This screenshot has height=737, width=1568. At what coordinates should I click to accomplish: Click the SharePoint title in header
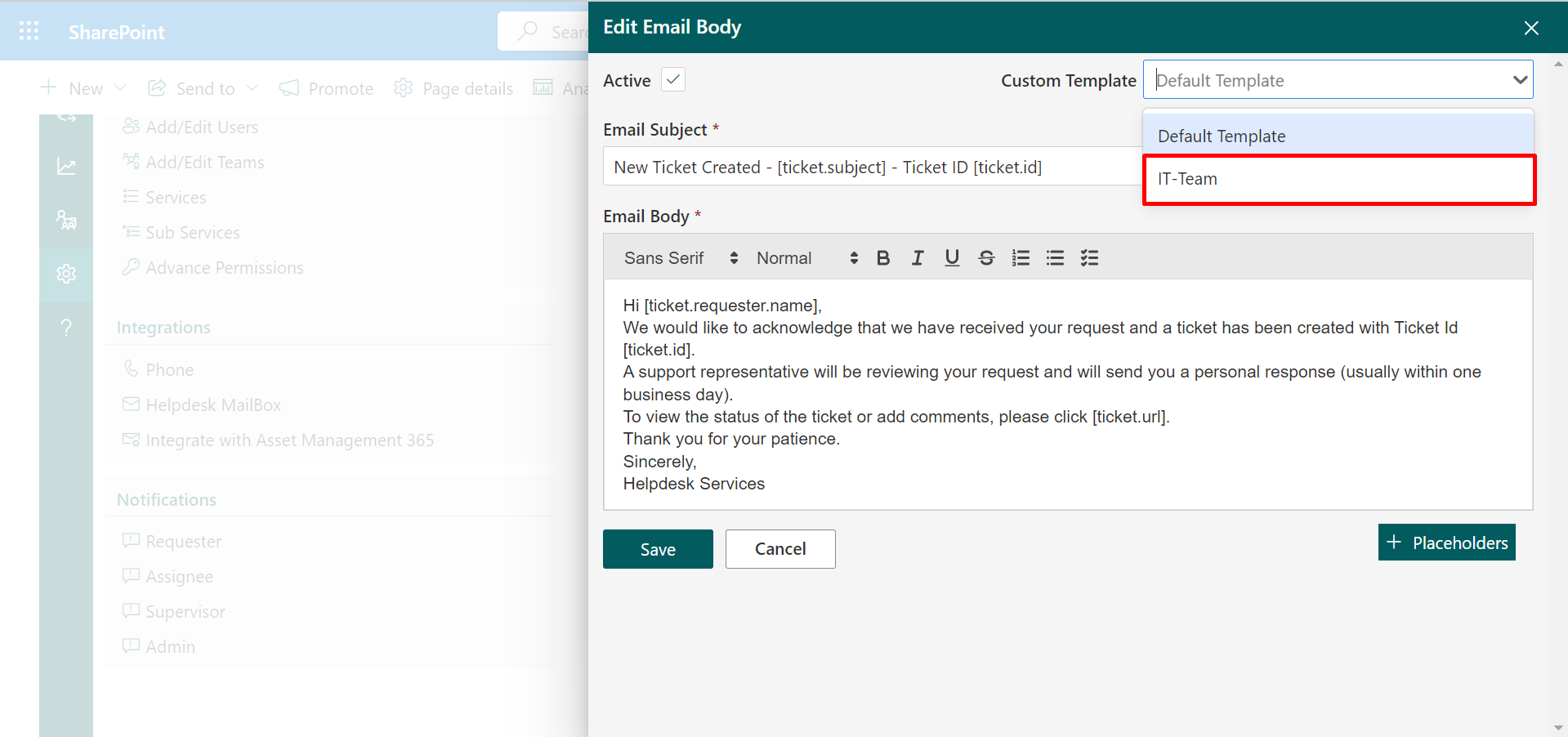pos(116,32)
